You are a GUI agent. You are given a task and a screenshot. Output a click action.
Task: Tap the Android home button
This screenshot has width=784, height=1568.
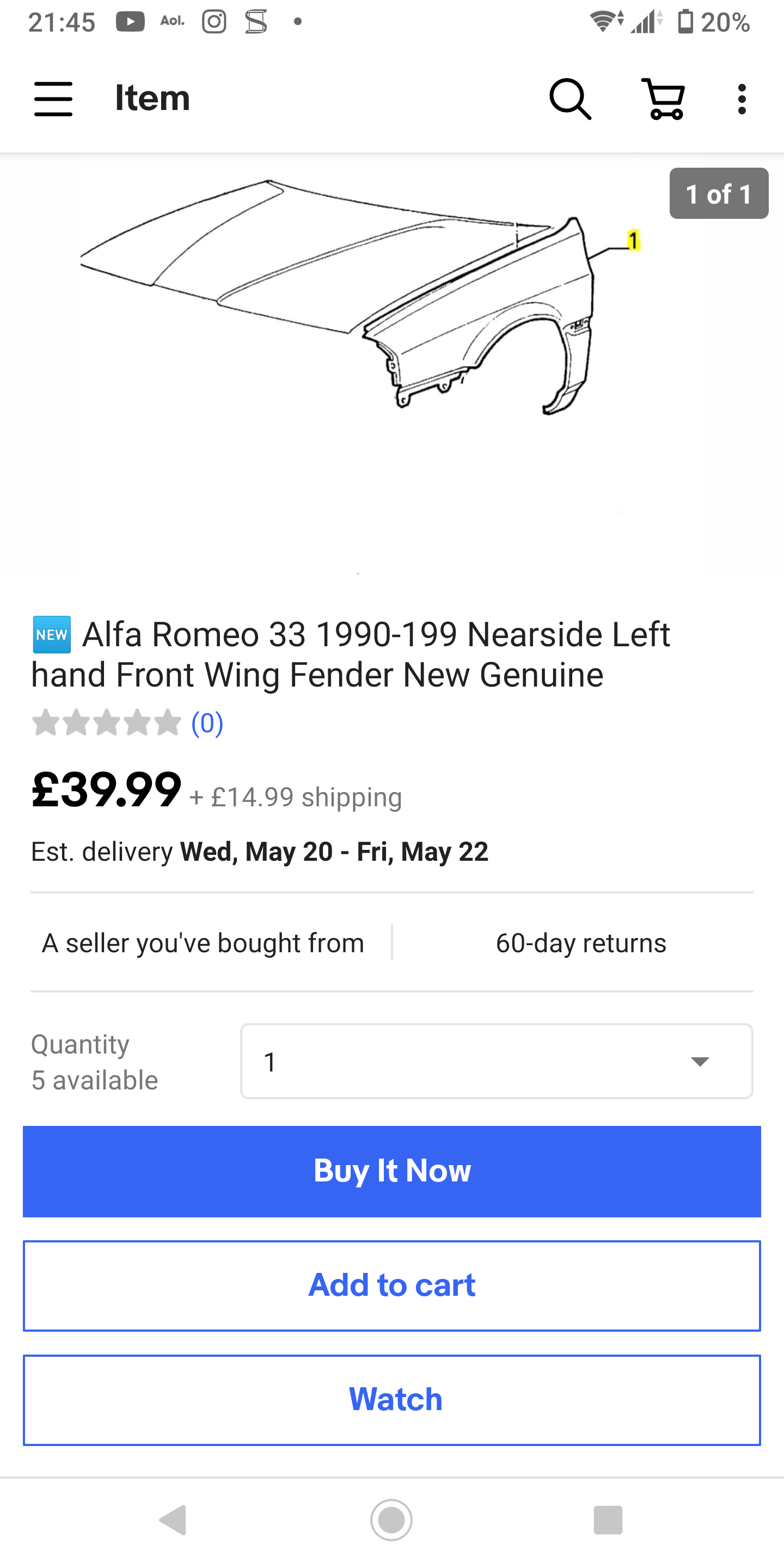click(x=391, y=1520)
